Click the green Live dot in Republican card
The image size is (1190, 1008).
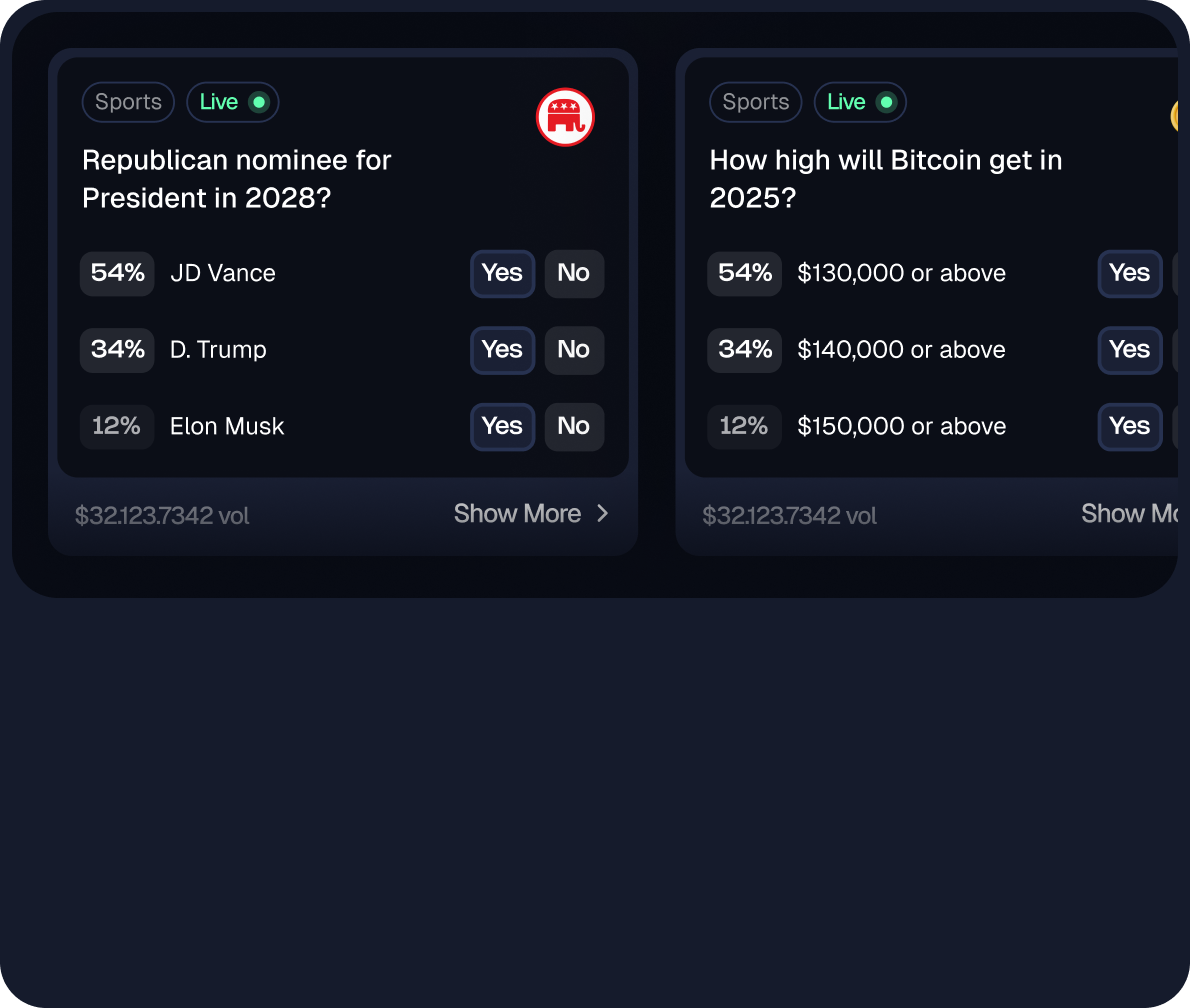(258, 102)
